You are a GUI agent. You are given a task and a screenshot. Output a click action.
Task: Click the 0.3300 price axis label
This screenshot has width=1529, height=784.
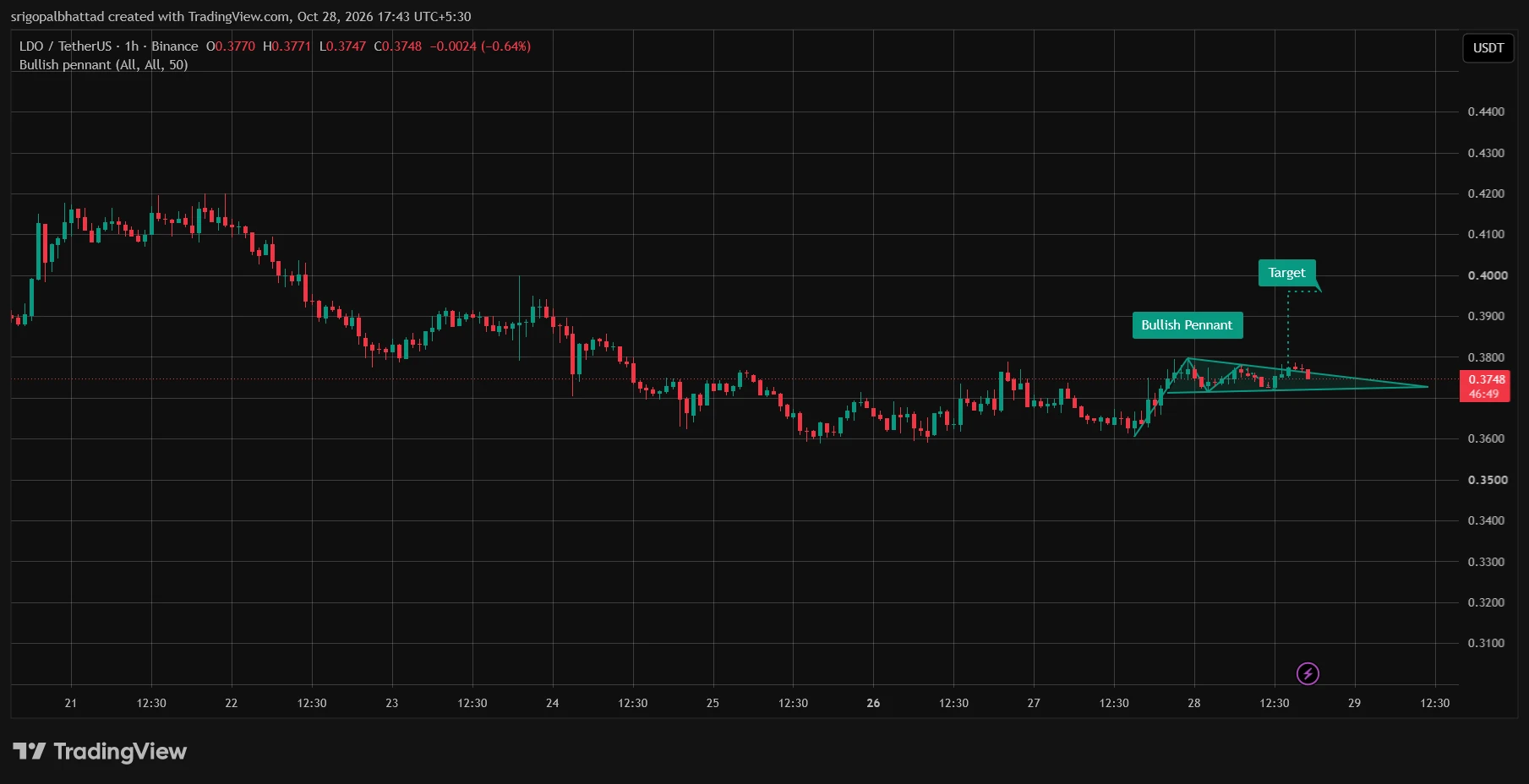pyautogui.click(x=1487, y=562)
